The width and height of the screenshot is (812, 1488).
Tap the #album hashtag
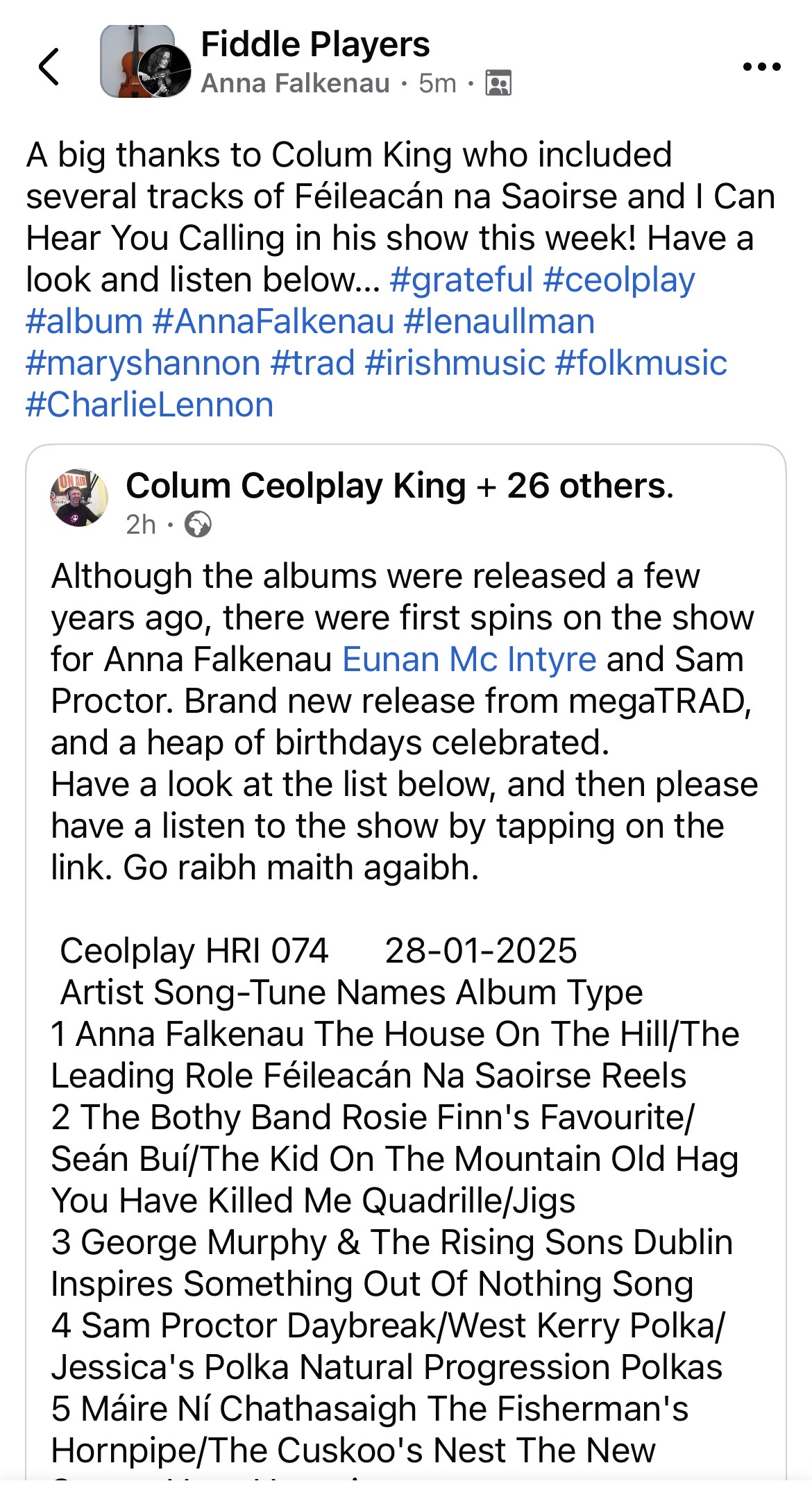coord(84,321)
